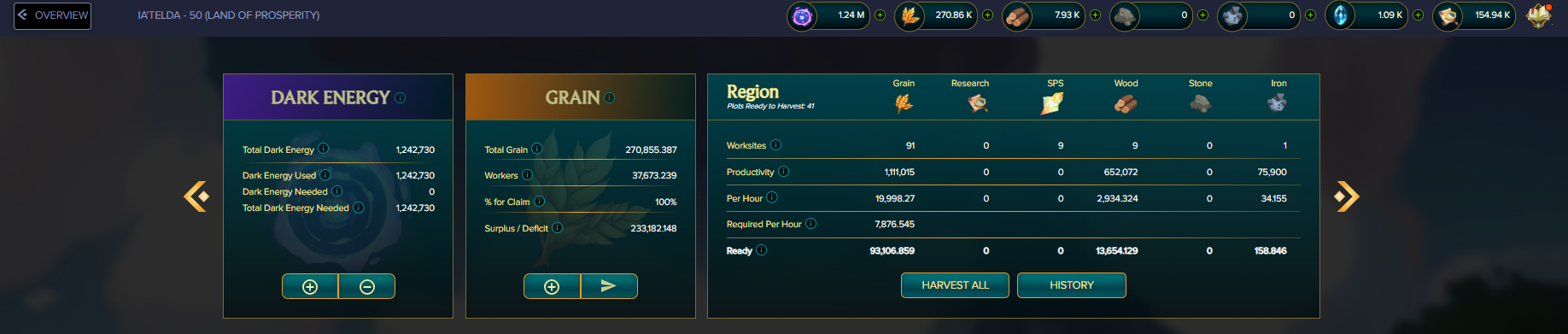Show info for Total Dark Energy

323,149
